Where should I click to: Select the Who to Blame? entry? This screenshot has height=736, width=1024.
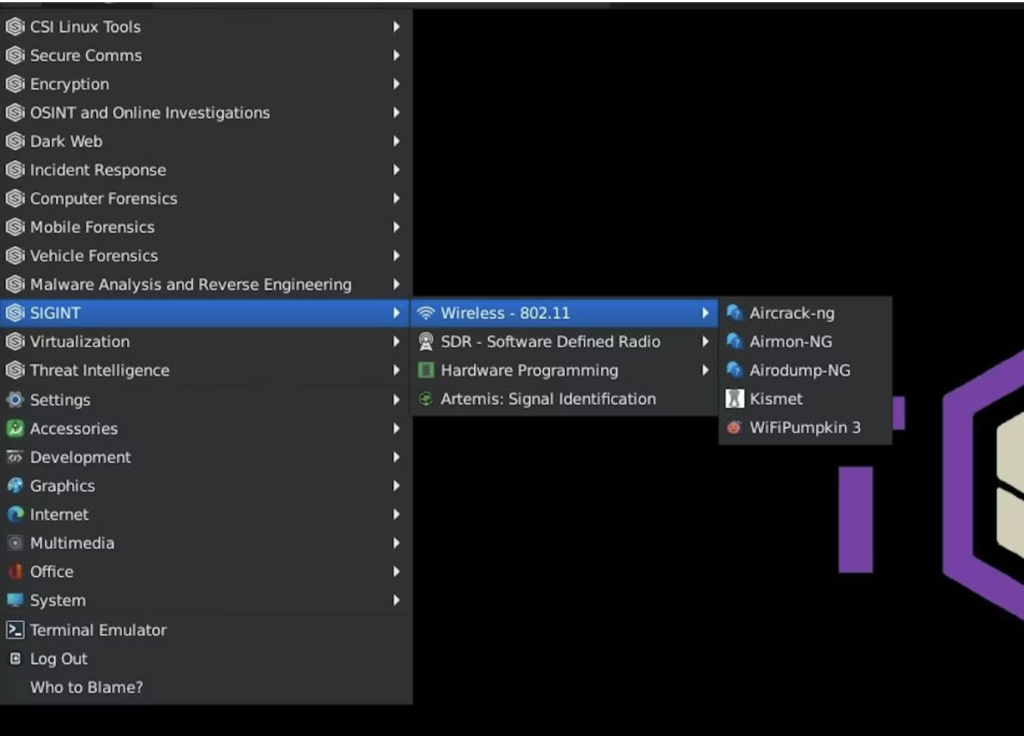point(205,687)
